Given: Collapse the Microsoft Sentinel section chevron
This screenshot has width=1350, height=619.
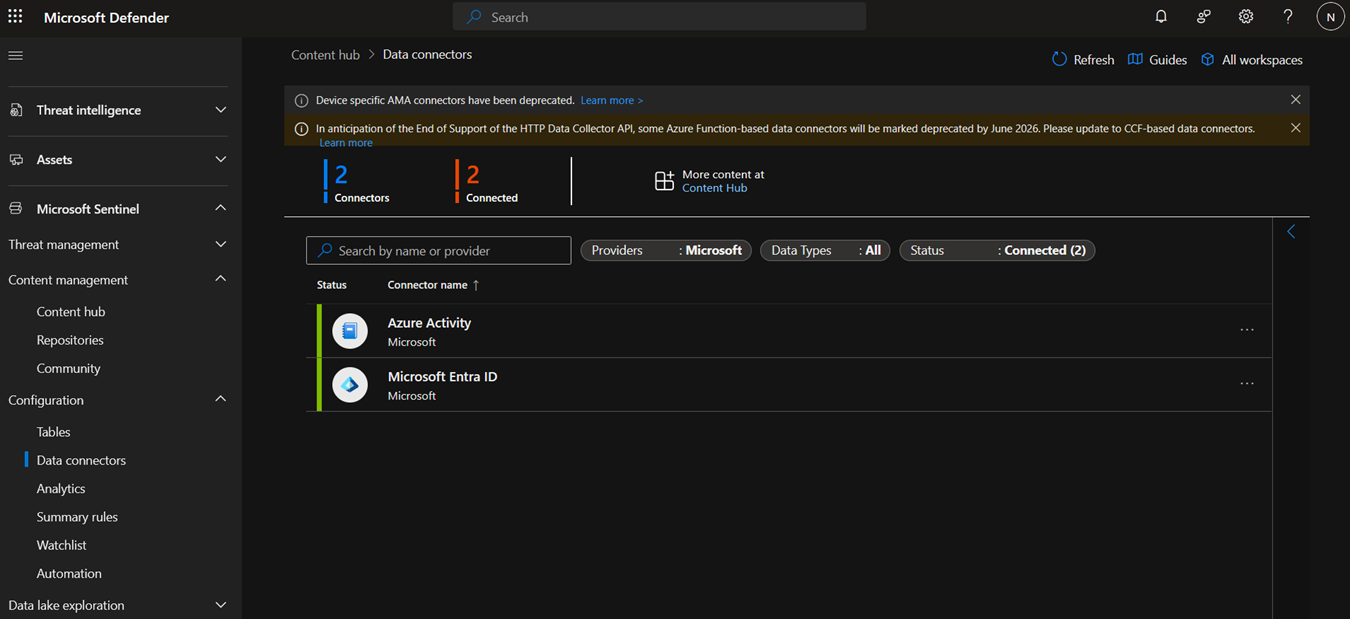Looking at the screenshot, I should point(221,208).
